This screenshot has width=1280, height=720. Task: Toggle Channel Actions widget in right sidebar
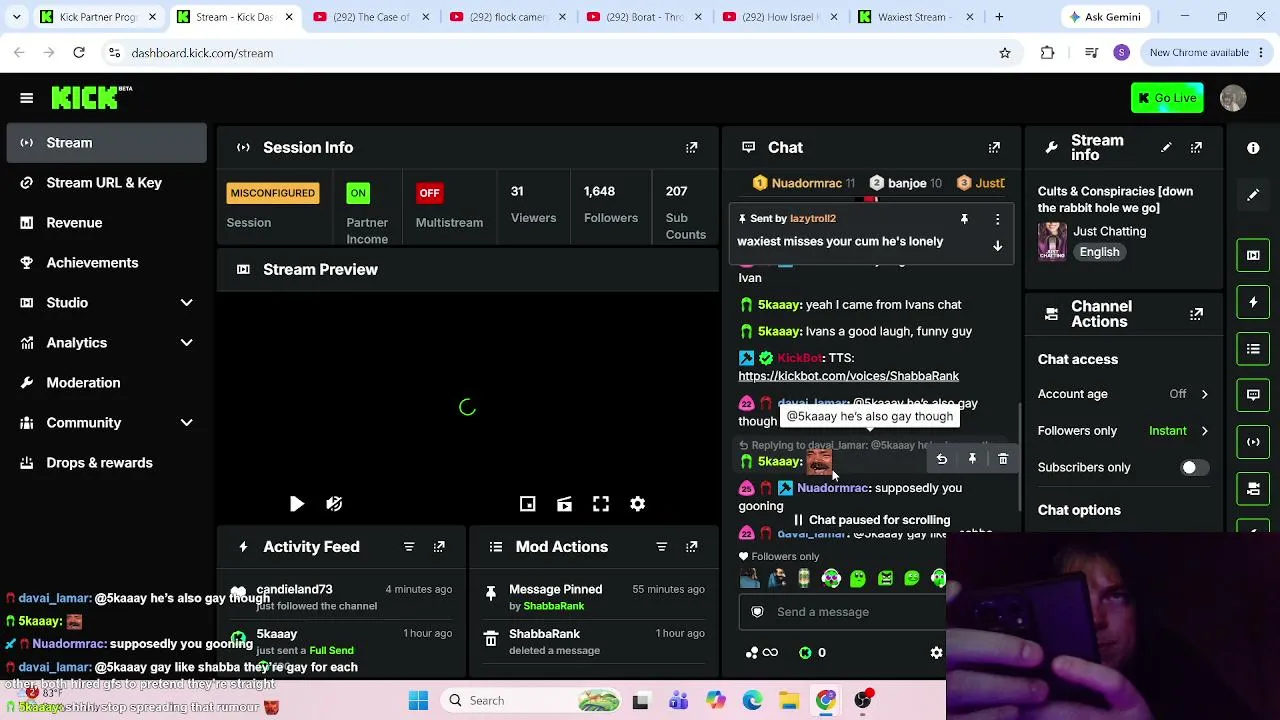1253,488
